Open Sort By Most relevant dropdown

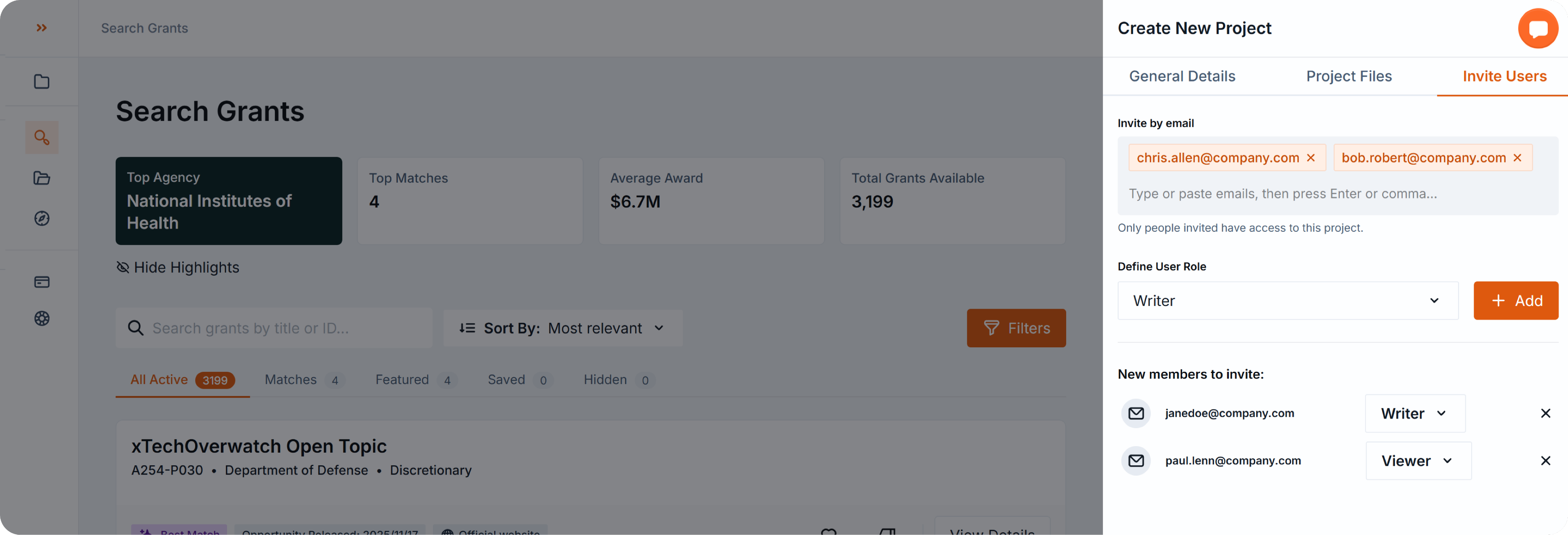tap(562, 329)
